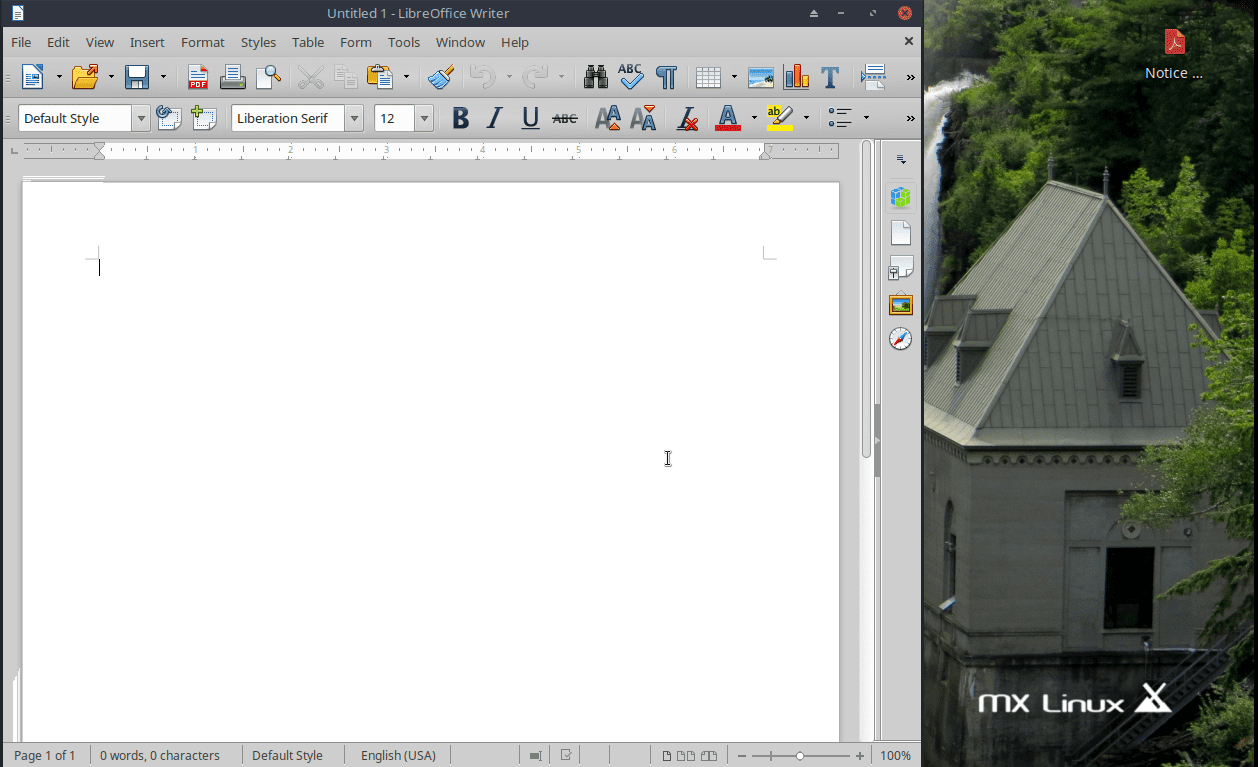
Task: Click the 100% zoom percentage
Action: 896,756
